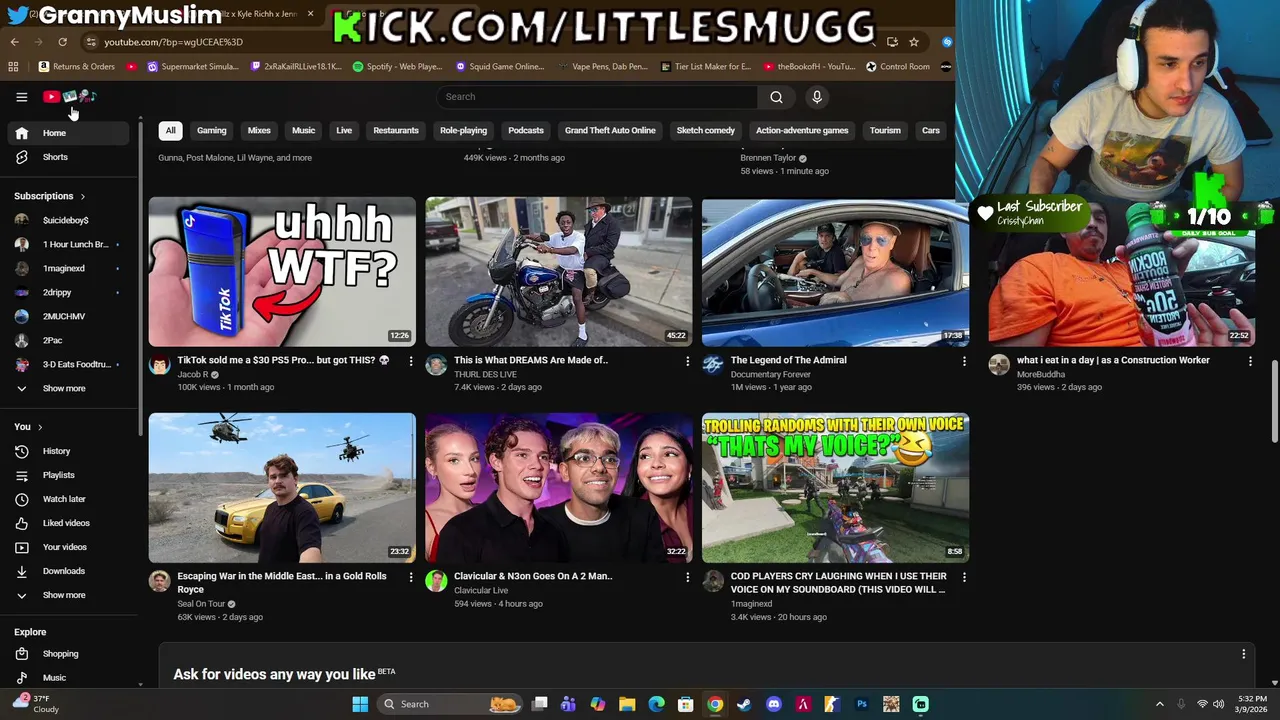Click the search magnifier button
Image resolution: width=1280 pixels, height=720 pixels.
(x=776, y=97)
